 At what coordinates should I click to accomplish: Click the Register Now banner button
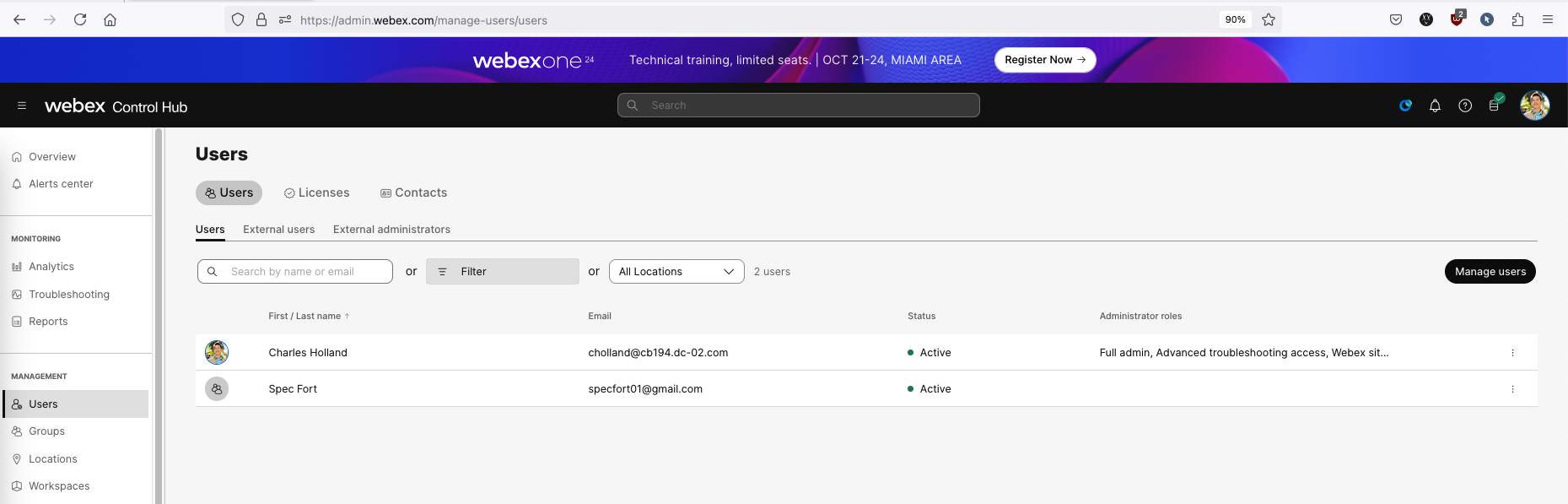click(x=1044, y=60)
